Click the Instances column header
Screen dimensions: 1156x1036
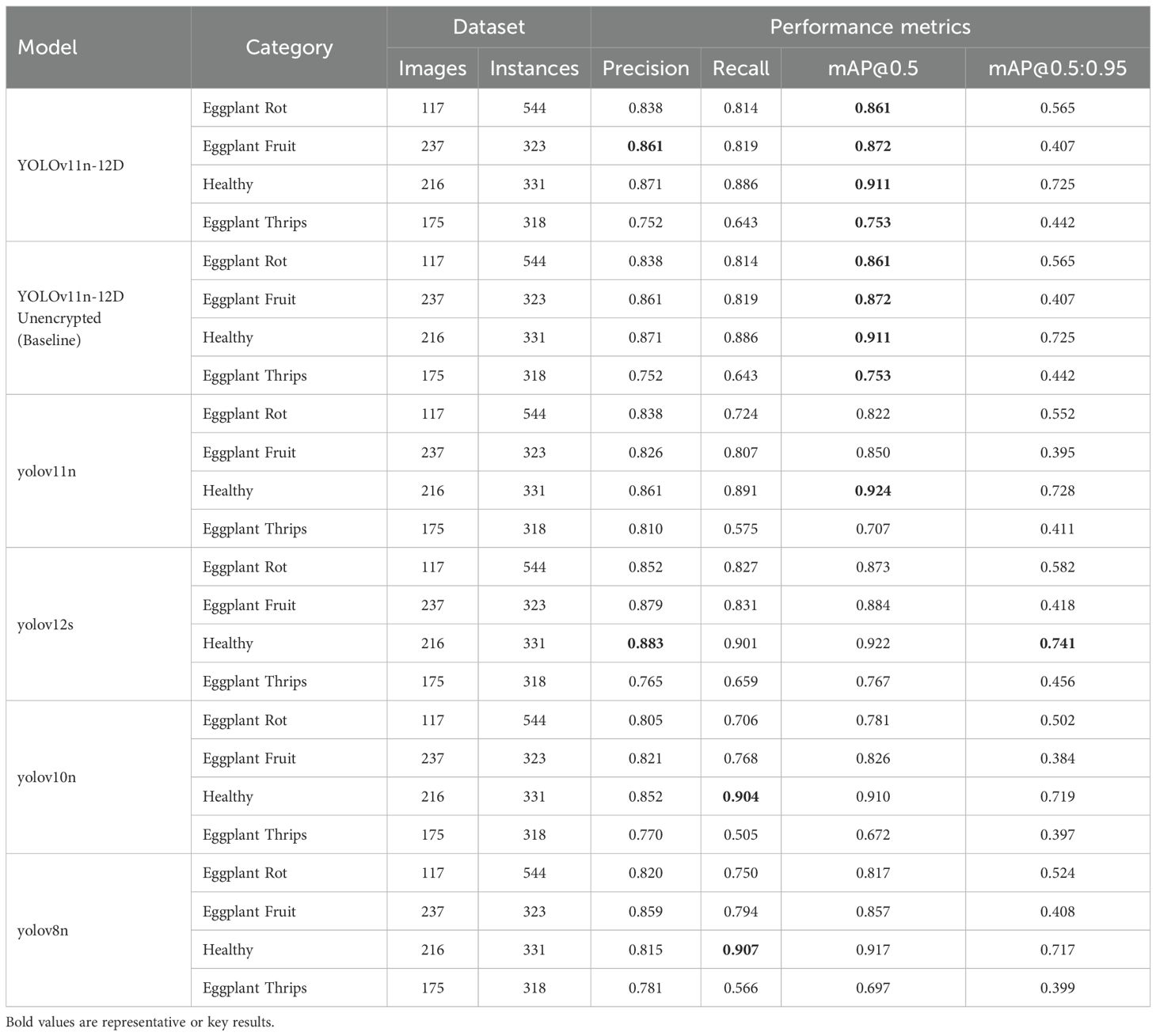pyautogui.click(x=534, y=68)
